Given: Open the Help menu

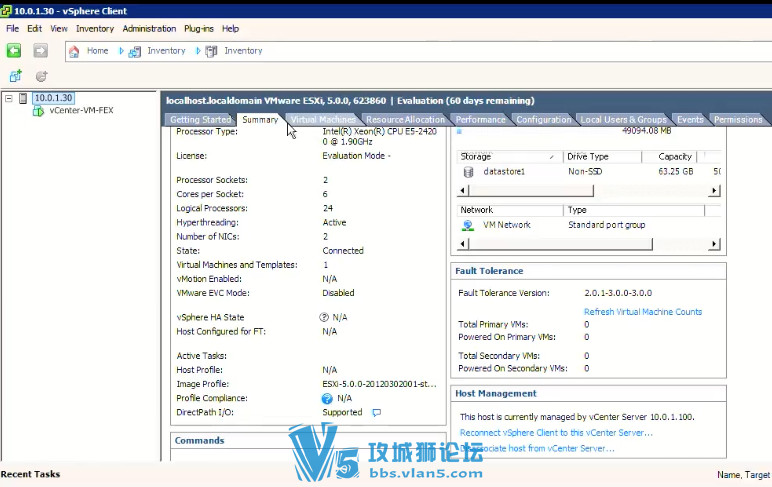Looking at the screenshot, I should click(x=230, y=29).
